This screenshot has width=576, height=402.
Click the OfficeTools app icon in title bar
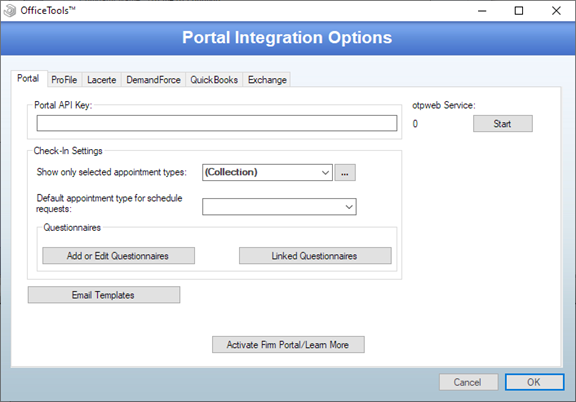point(10,10)
